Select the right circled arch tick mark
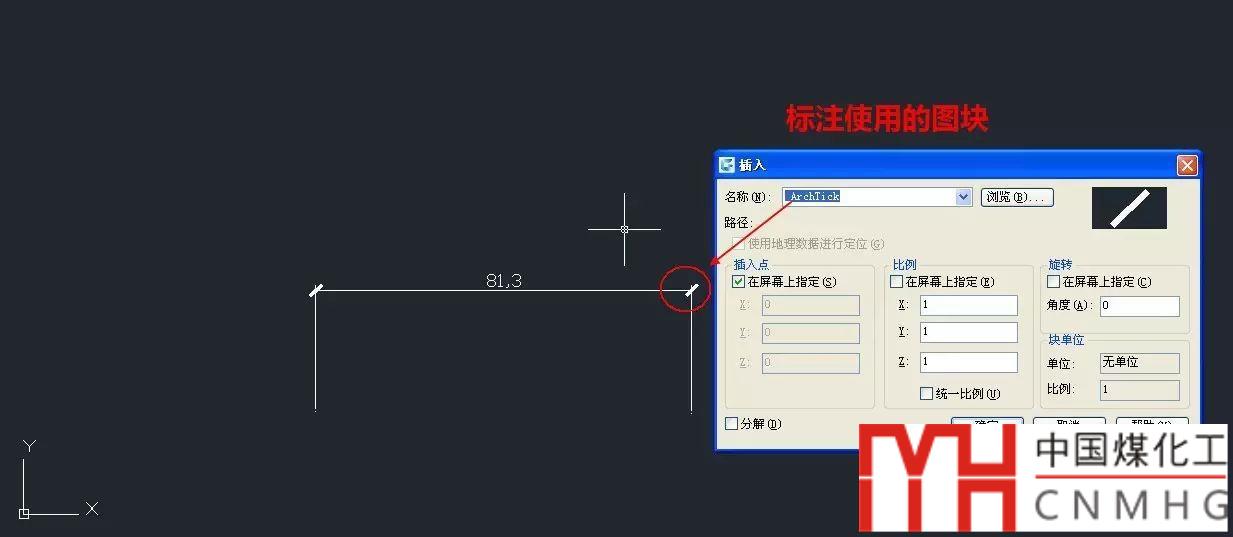This screenshot has width=1233, height=537. (x=691, y=291)
